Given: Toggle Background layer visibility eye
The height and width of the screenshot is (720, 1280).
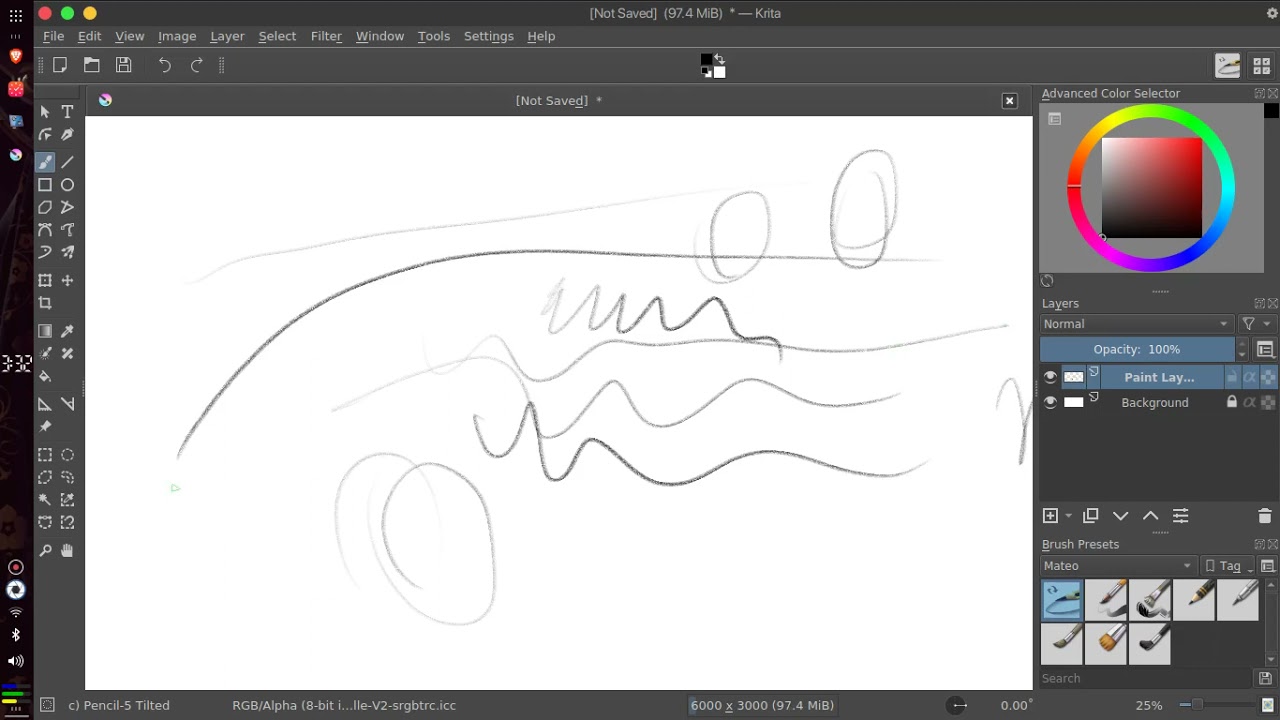Looking at the screenshot, I should 1050,402.
